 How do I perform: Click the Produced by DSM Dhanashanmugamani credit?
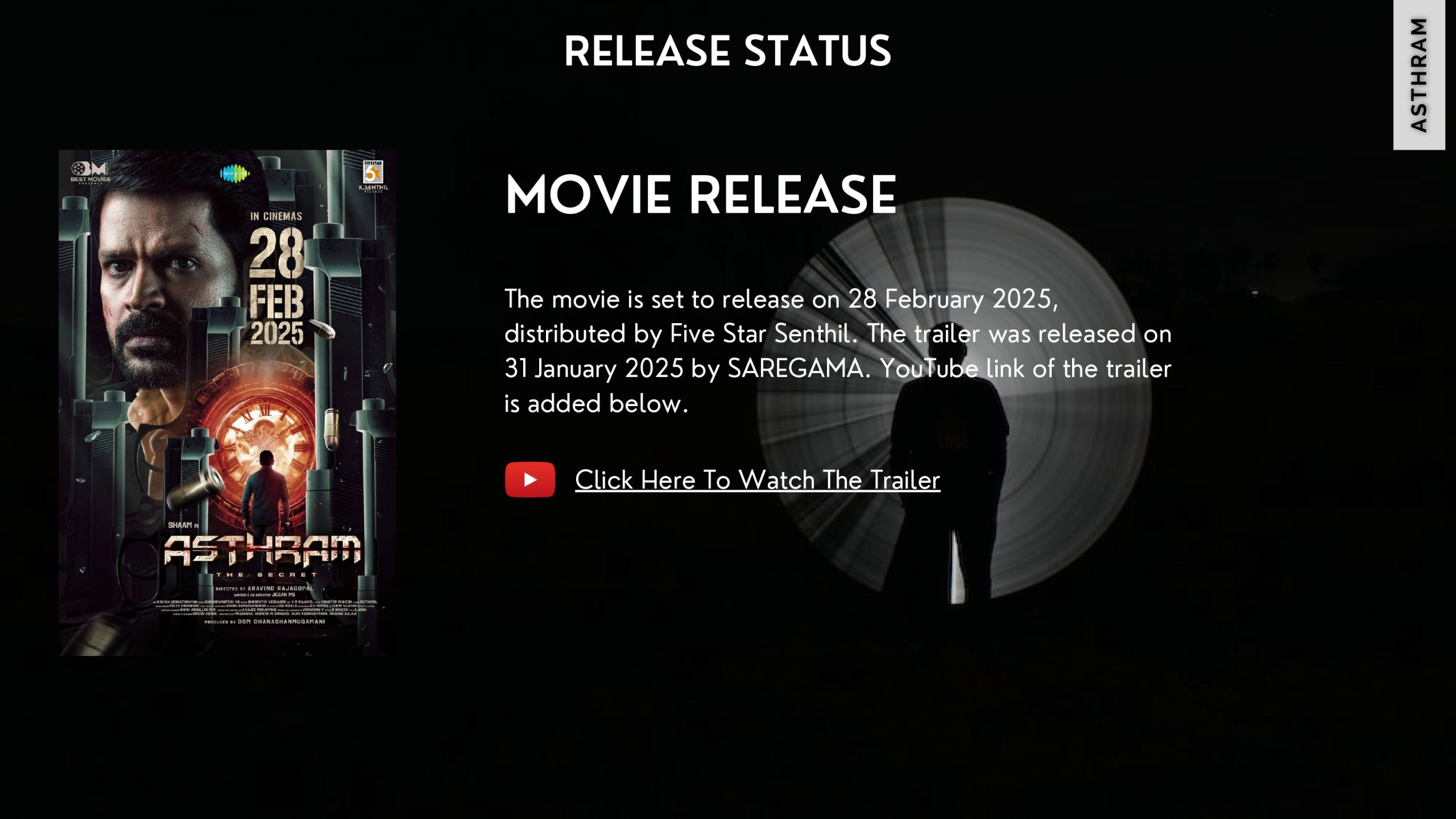pos(265,622)
